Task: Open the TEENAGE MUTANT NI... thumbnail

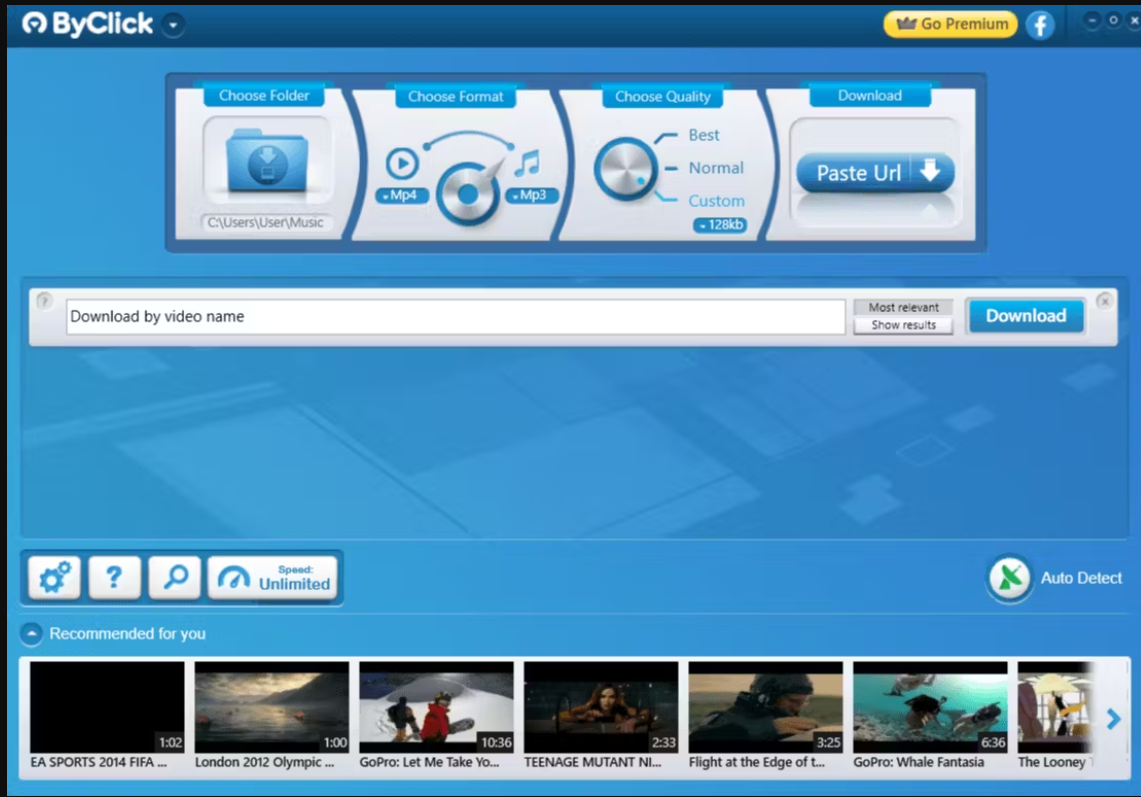Action: tap(601, 707)
